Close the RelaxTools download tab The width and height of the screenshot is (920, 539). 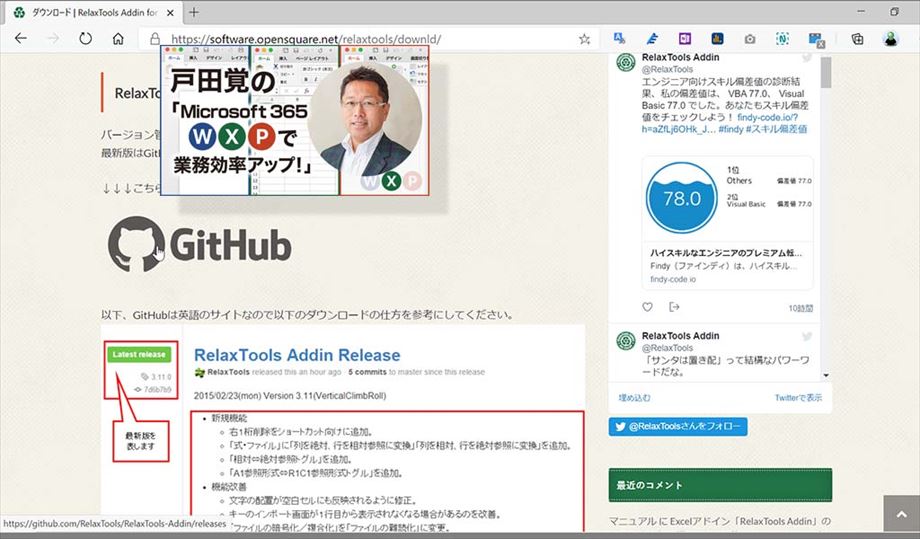170,12
